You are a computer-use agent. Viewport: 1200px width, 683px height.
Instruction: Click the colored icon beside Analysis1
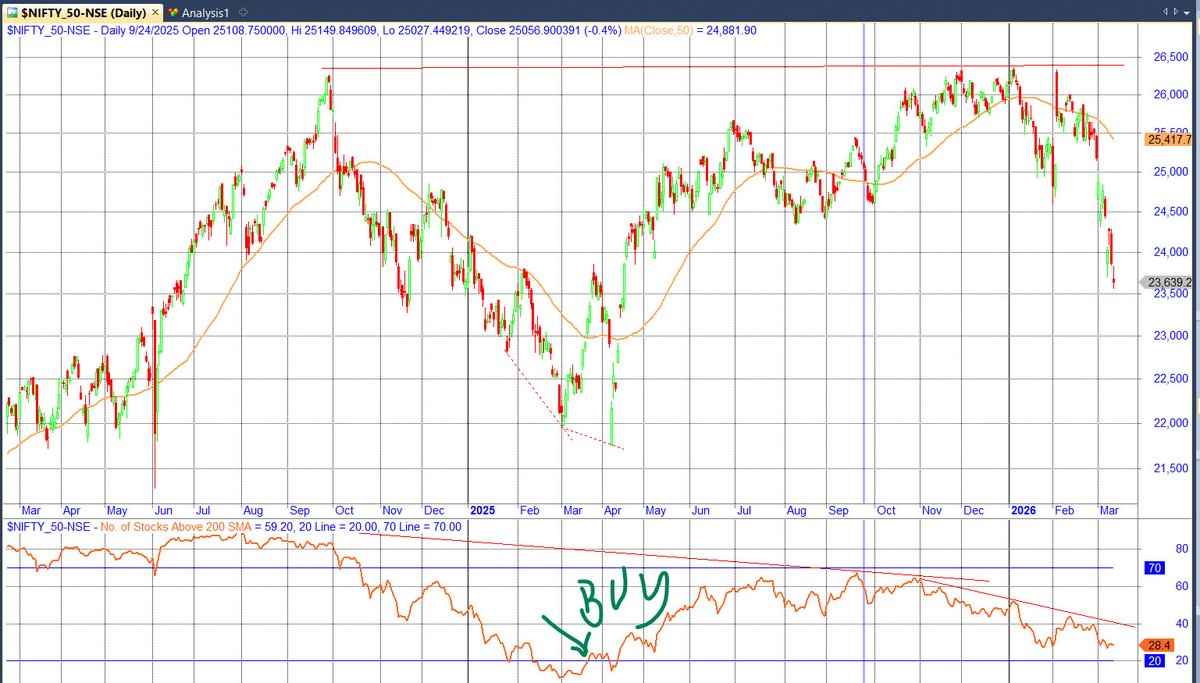click(174, 12)
